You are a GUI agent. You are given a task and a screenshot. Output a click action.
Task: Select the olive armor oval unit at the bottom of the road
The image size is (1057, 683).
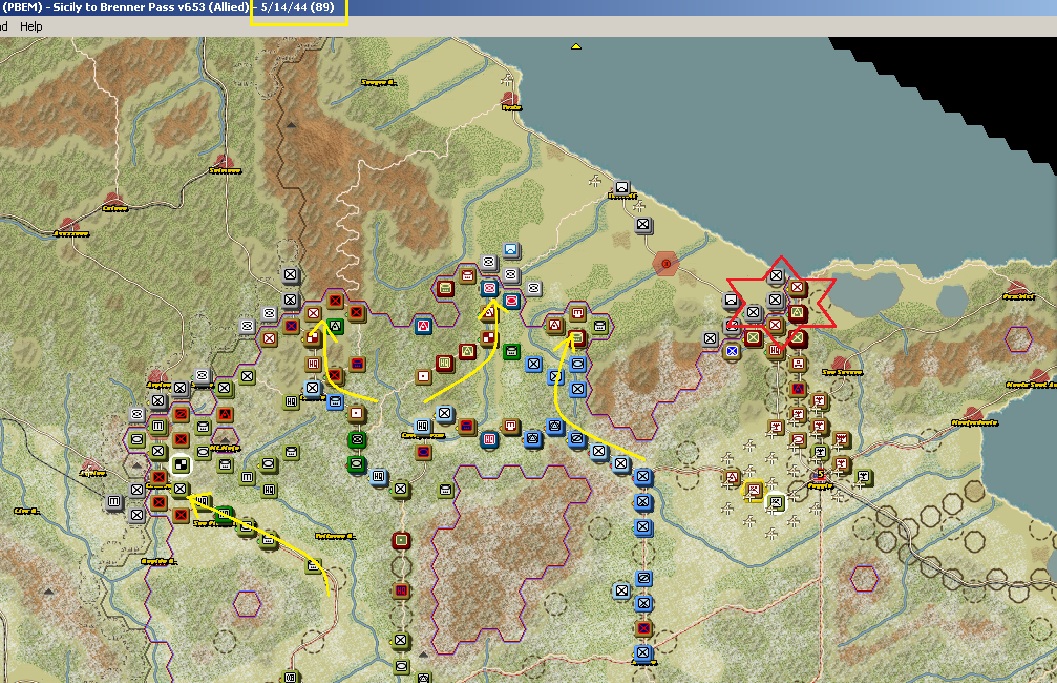pyautogui.click(x=401, y=666)
